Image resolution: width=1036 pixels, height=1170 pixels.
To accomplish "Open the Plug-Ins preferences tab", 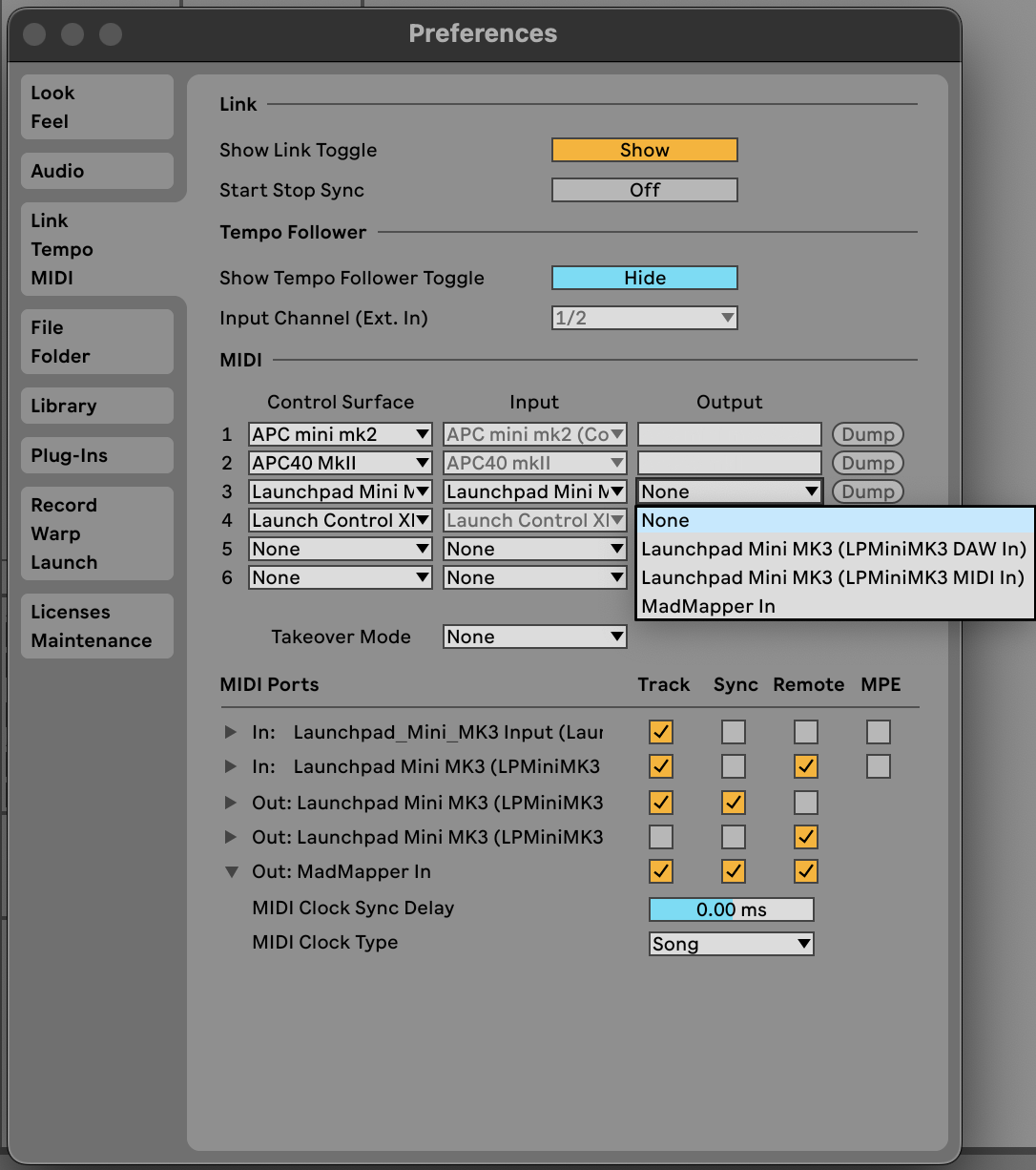I will (96, 455).
